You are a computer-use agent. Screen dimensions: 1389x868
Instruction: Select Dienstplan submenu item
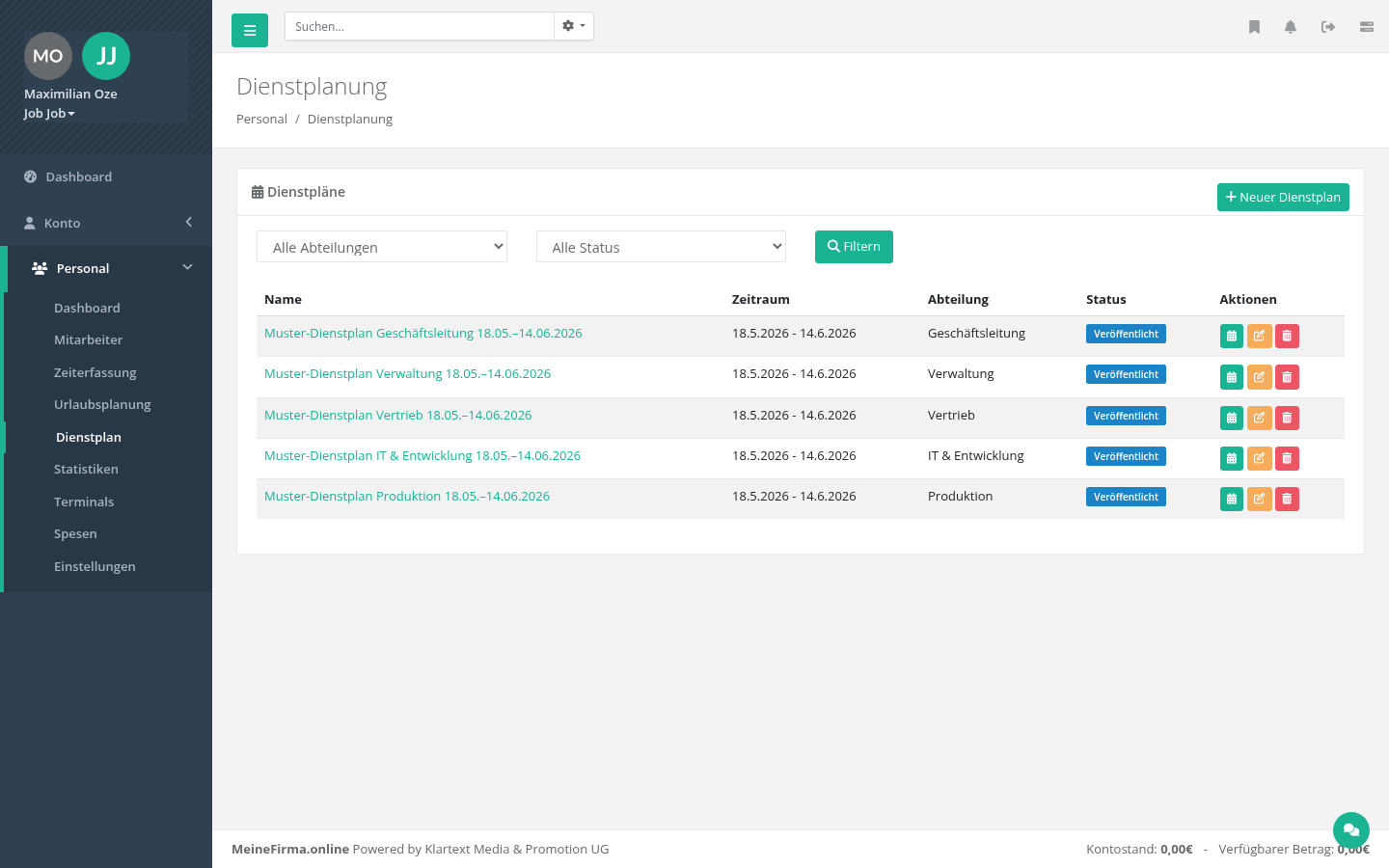(89, 437)
